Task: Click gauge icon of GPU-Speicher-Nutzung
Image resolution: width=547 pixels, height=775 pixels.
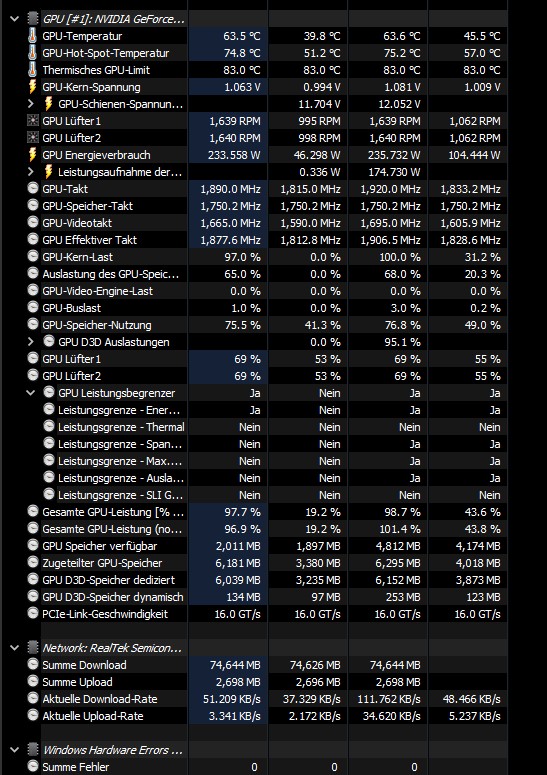Action: tap(33, 325)
